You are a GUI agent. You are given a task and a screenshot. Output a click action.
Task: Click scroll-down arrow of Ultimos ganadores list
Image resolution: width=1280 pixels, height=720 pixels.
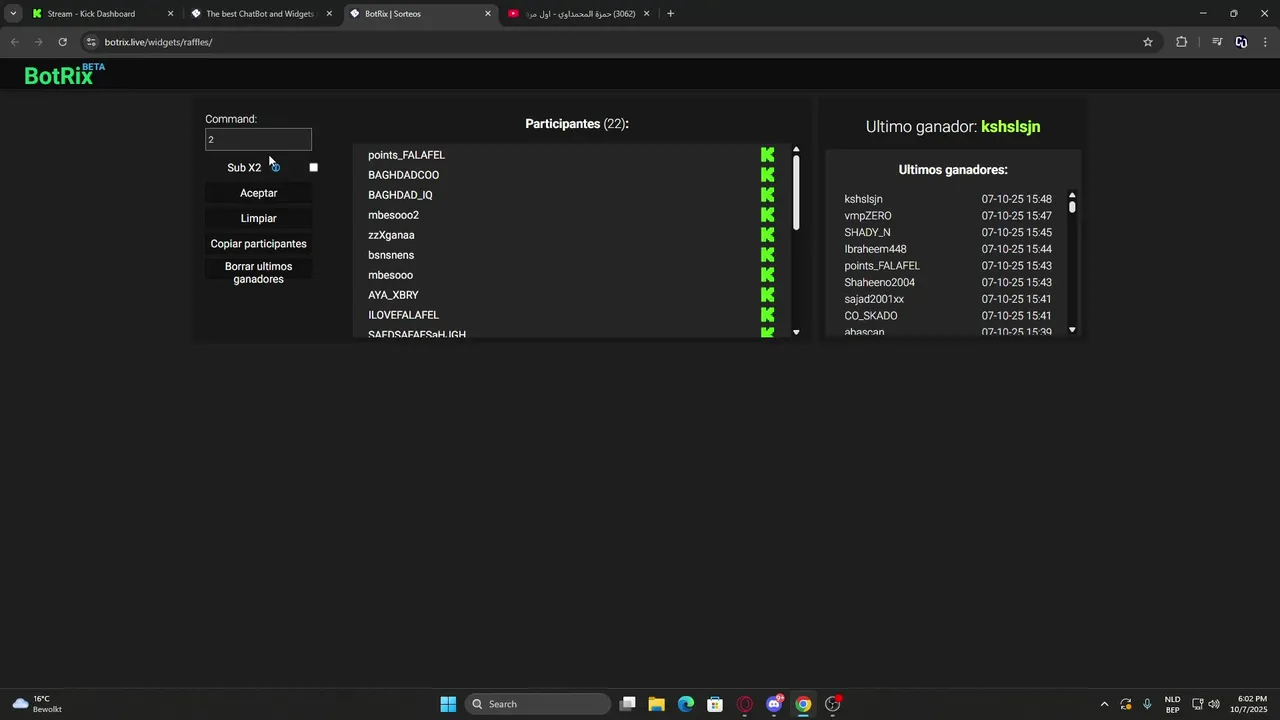(1072, 330)
